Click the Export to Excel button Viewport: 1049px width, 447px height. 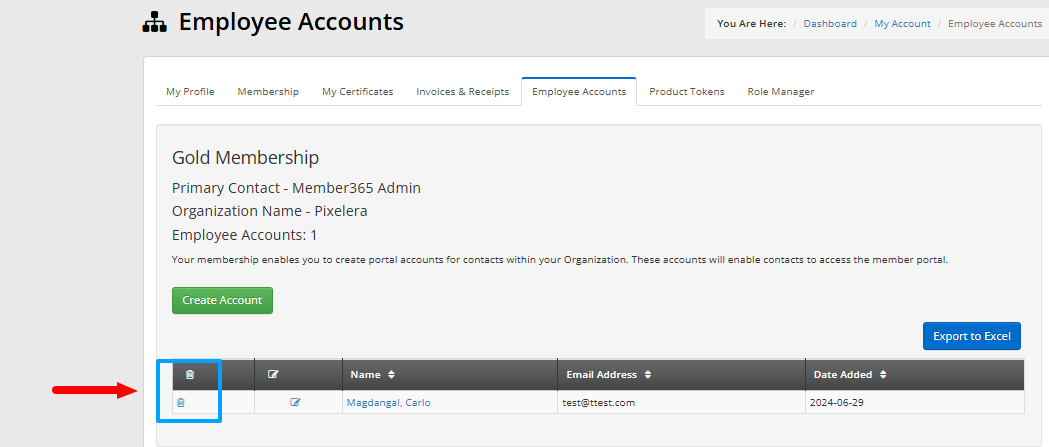(972, 336)
